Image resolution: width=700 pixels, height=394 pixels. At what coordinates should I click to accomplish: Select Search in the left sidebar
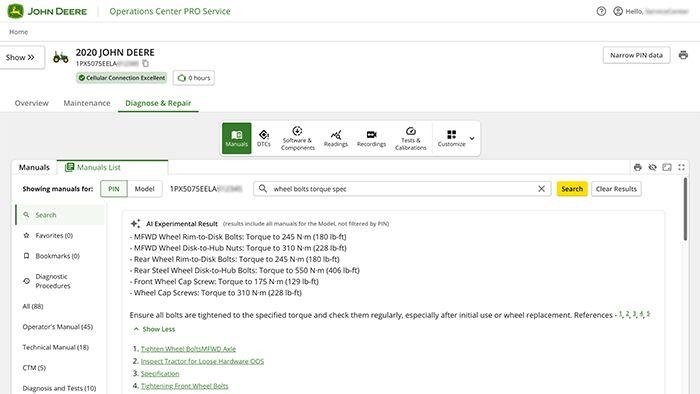(x=60, y=215)
